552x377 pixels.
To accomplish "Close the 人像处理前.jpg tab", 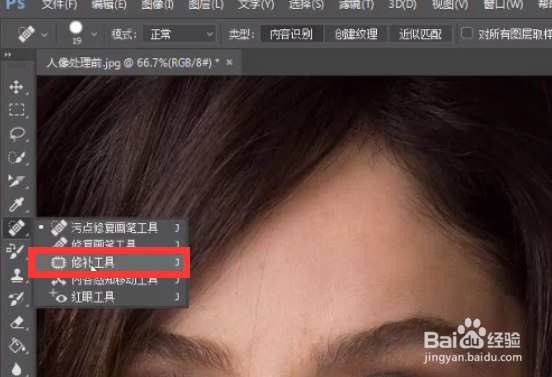I will coord(230,62).
